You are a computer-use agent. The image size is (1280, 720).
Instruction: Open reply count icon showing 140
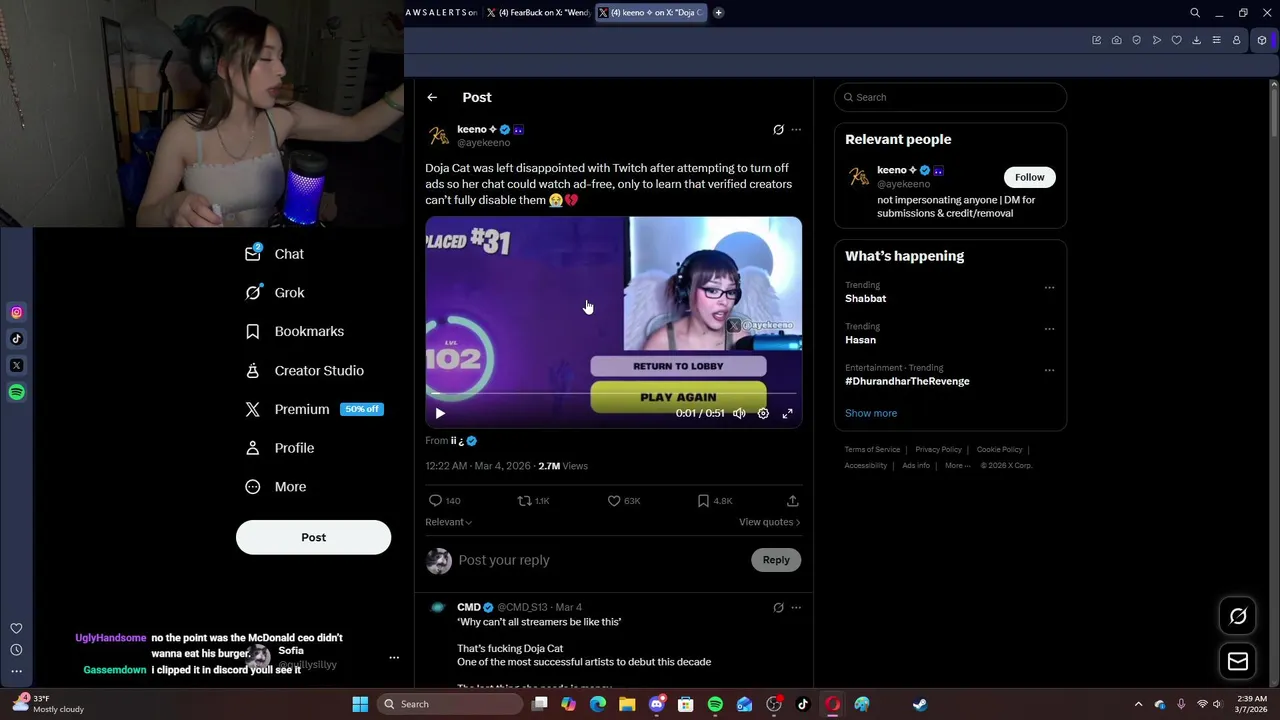coord(445,500)
